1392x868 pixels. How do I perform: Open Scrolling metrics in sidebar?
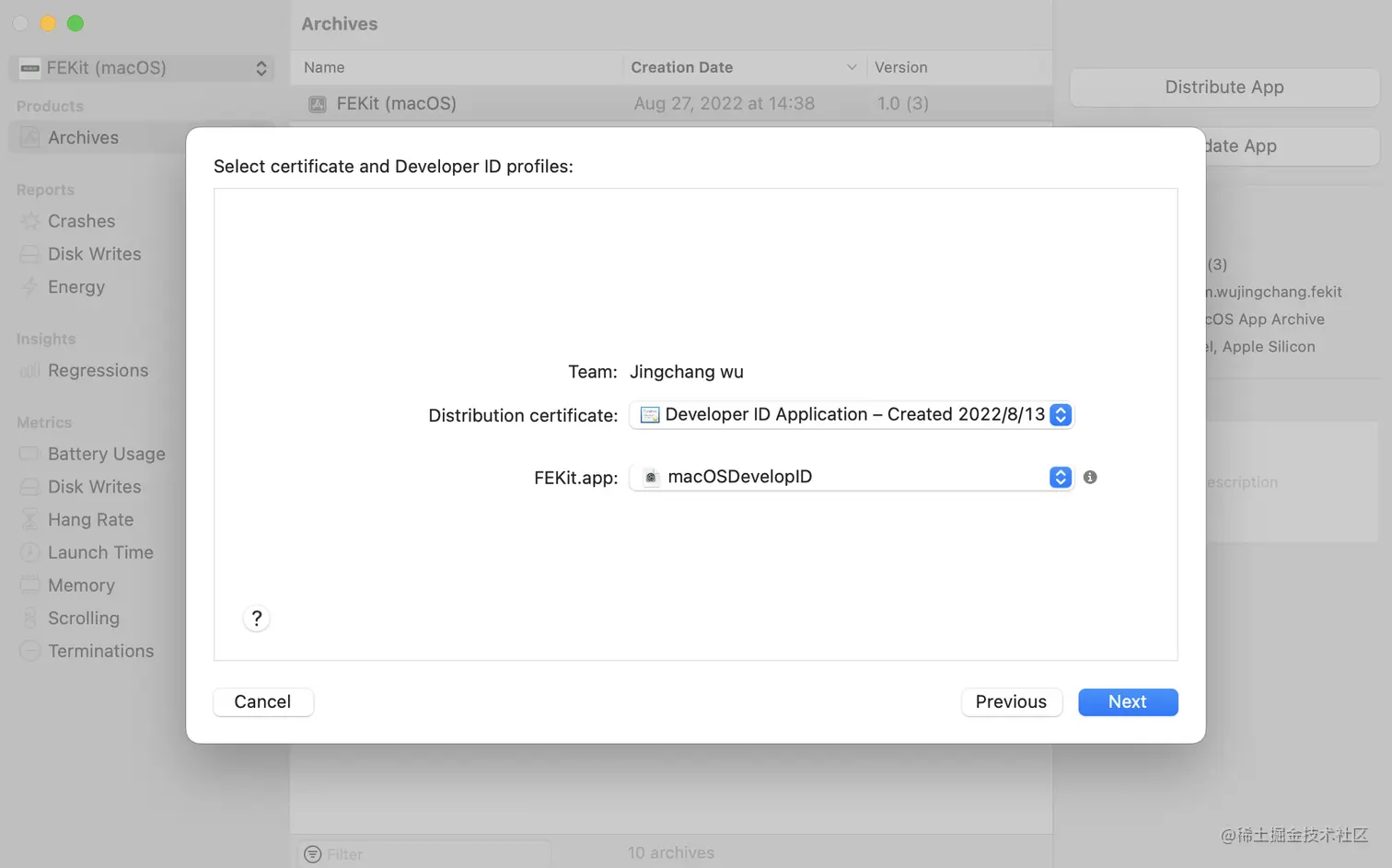84,619
